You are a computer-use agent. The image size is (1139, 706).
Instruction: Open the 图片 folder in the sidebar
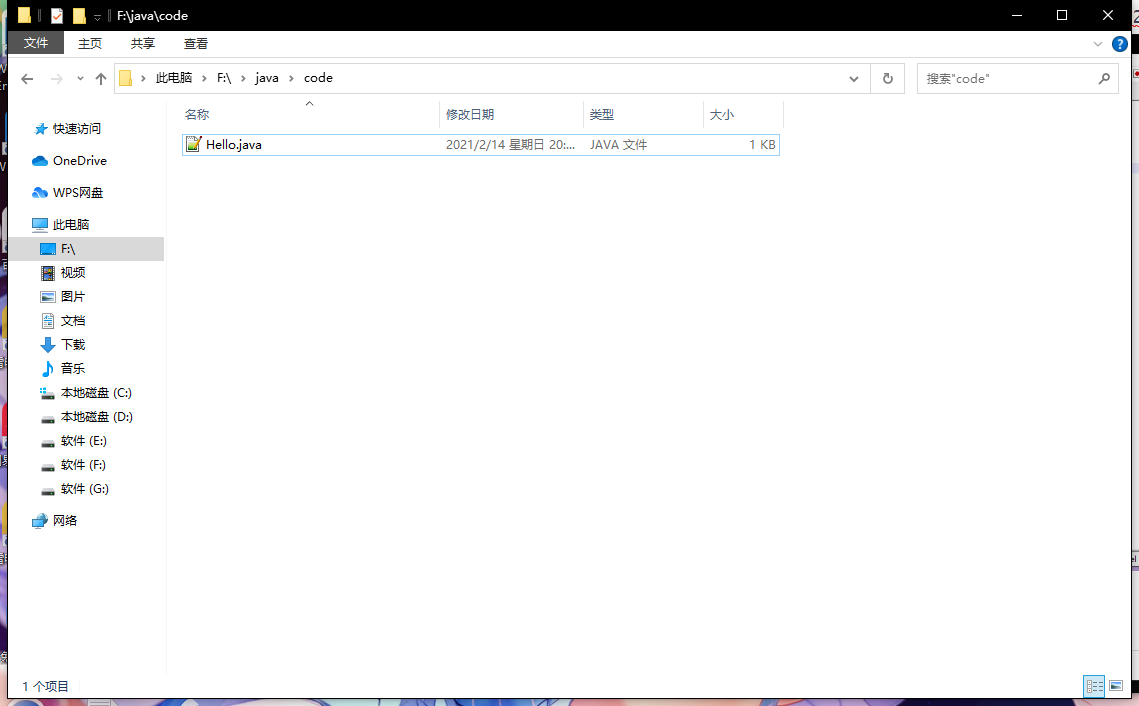[x=73, y=296]
